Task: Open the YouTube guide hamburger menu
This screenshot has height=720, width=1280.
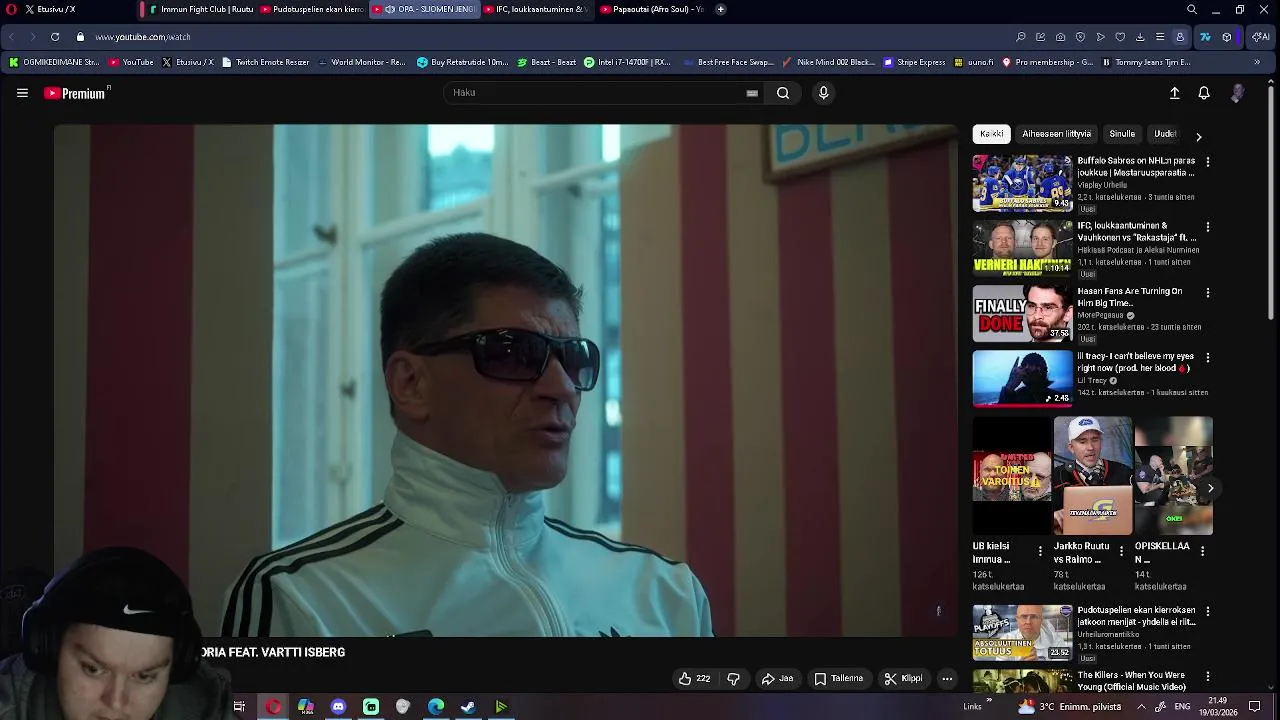Action: click(x=22, y=93)
